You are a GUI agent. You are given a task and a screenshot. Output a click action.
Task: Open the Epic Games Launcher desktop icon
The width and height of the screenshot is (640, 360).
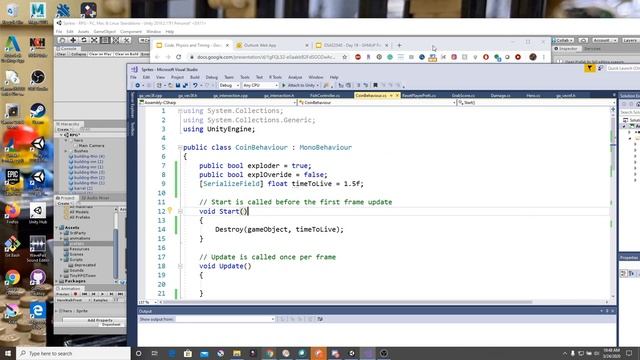12,180
